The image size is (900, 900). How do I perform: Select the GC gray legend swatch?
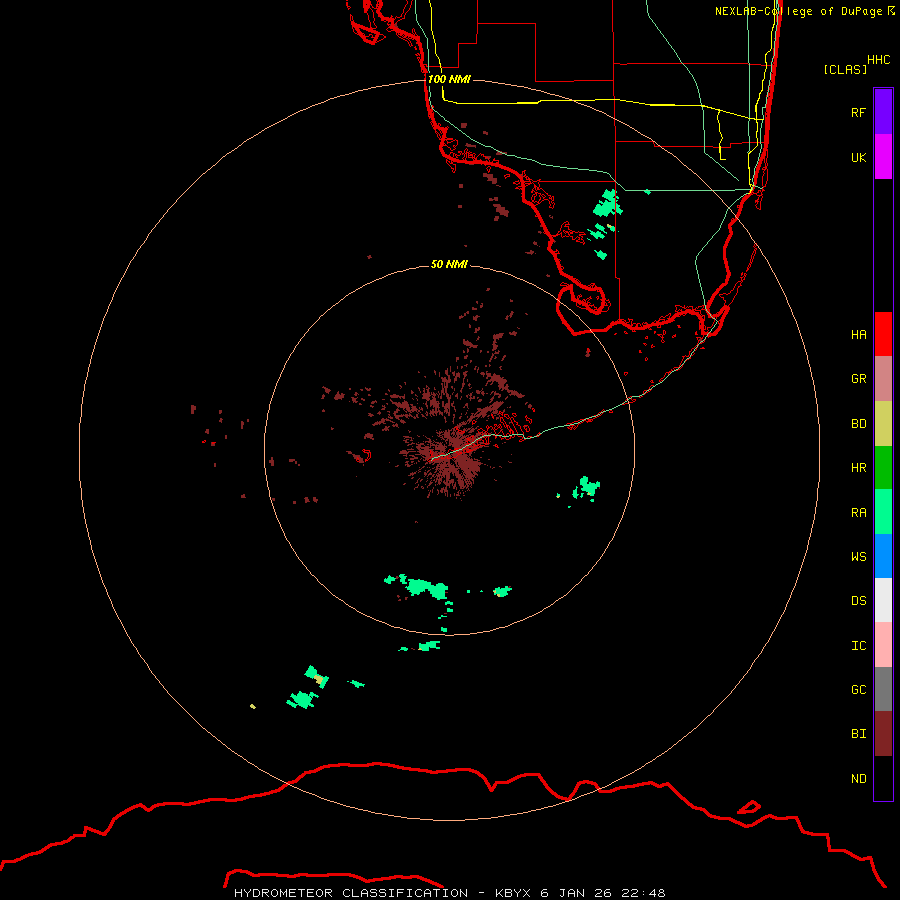883,689
